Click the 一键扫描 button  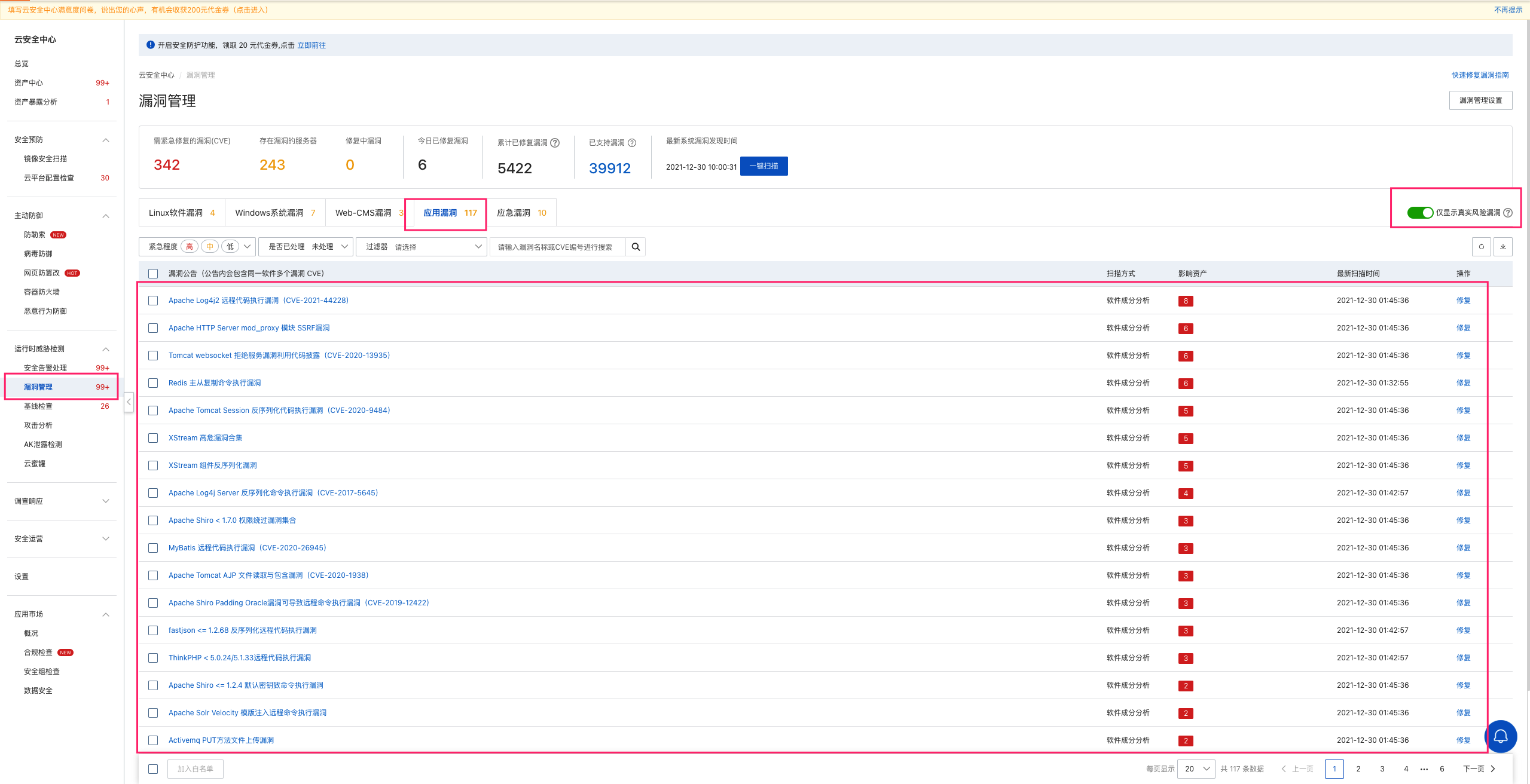pyautogui.click(x=764, y=166)
